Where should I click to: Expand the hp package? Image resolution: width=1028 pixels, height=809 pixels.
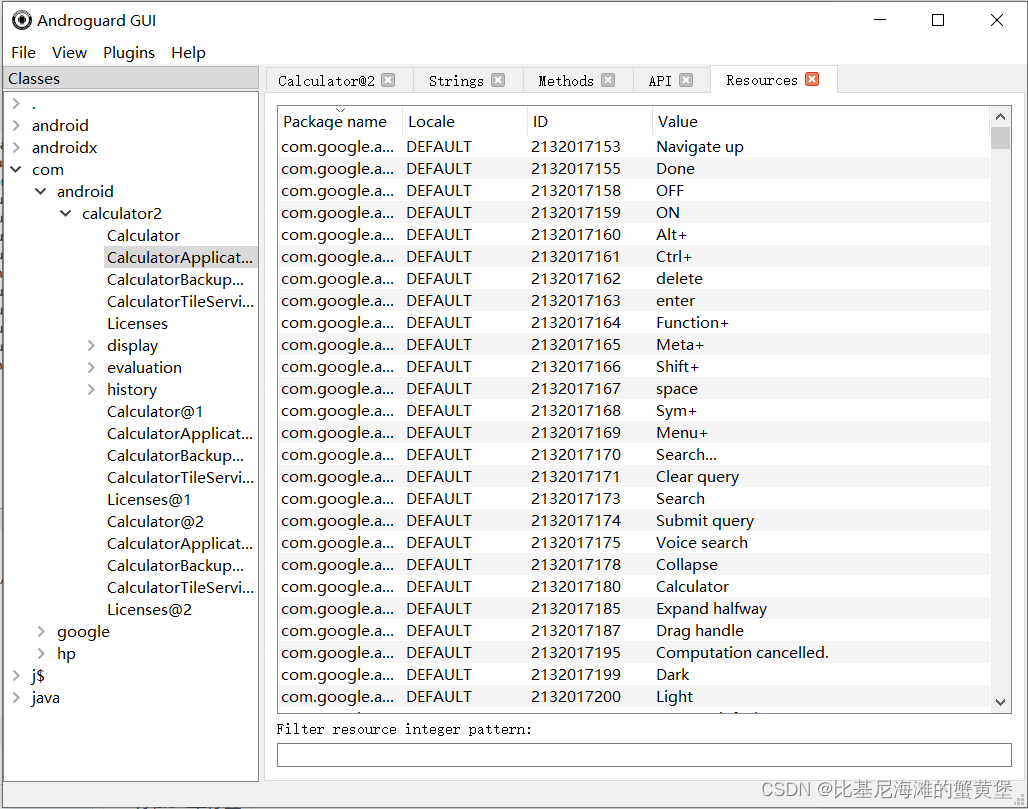(41, 654)
